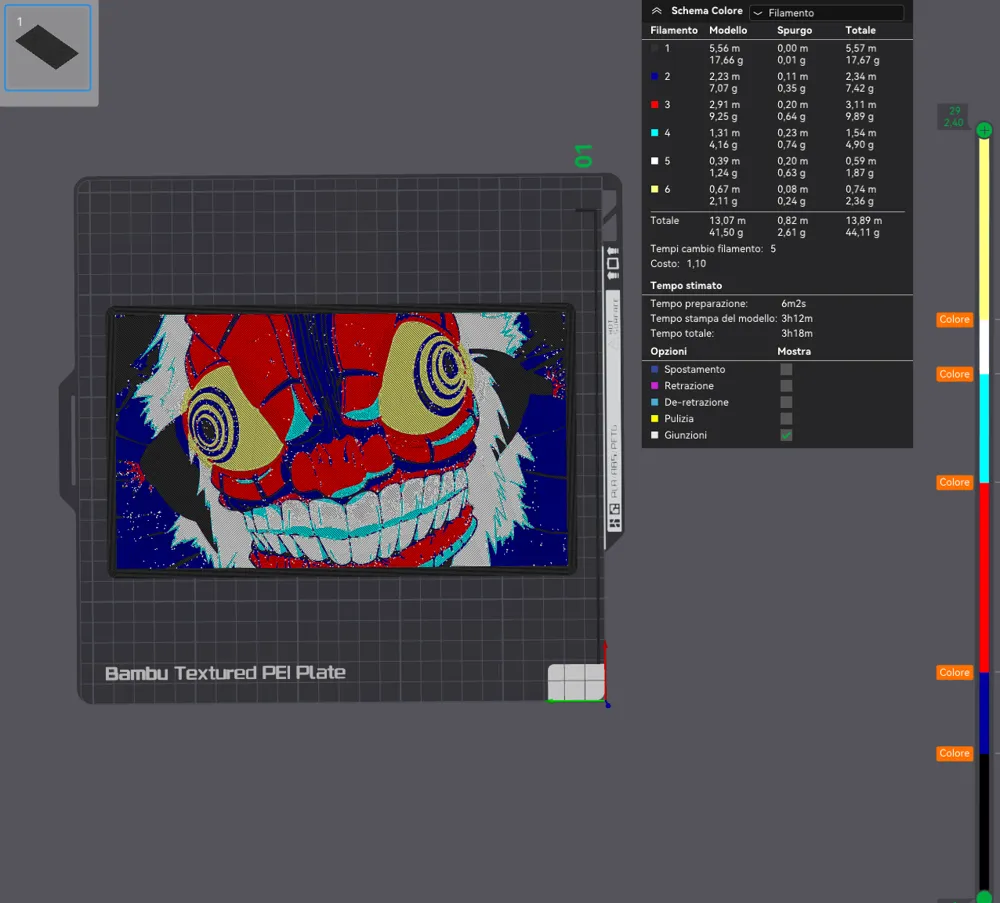Click the Totale column header
Screen dimensions: 1000x903
click(860, 30)
